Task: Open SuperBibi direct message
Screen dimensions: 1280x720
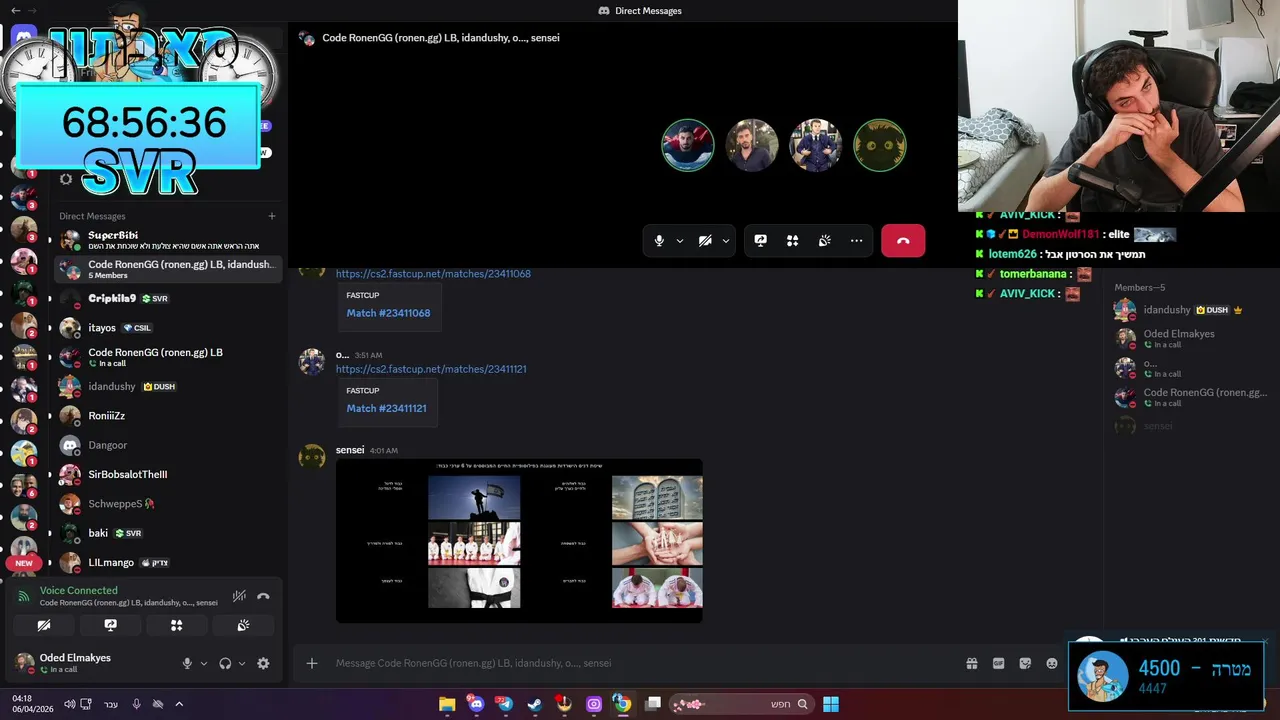Action: pyautogui.click(x=166, y=240)
